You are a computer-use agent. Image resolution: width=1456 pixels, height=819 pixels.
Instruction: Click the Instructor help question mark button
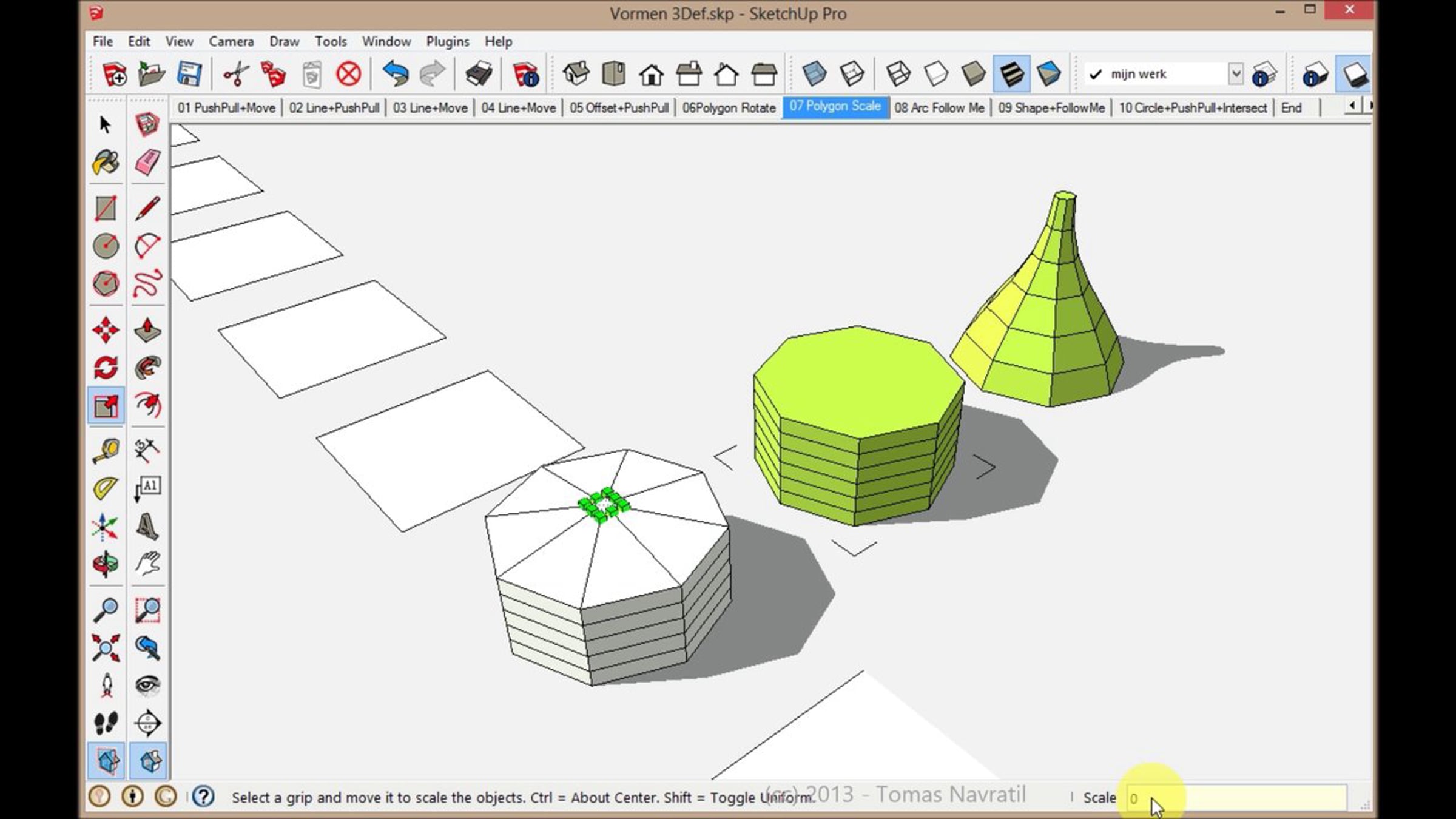click(x=203, y=797)
